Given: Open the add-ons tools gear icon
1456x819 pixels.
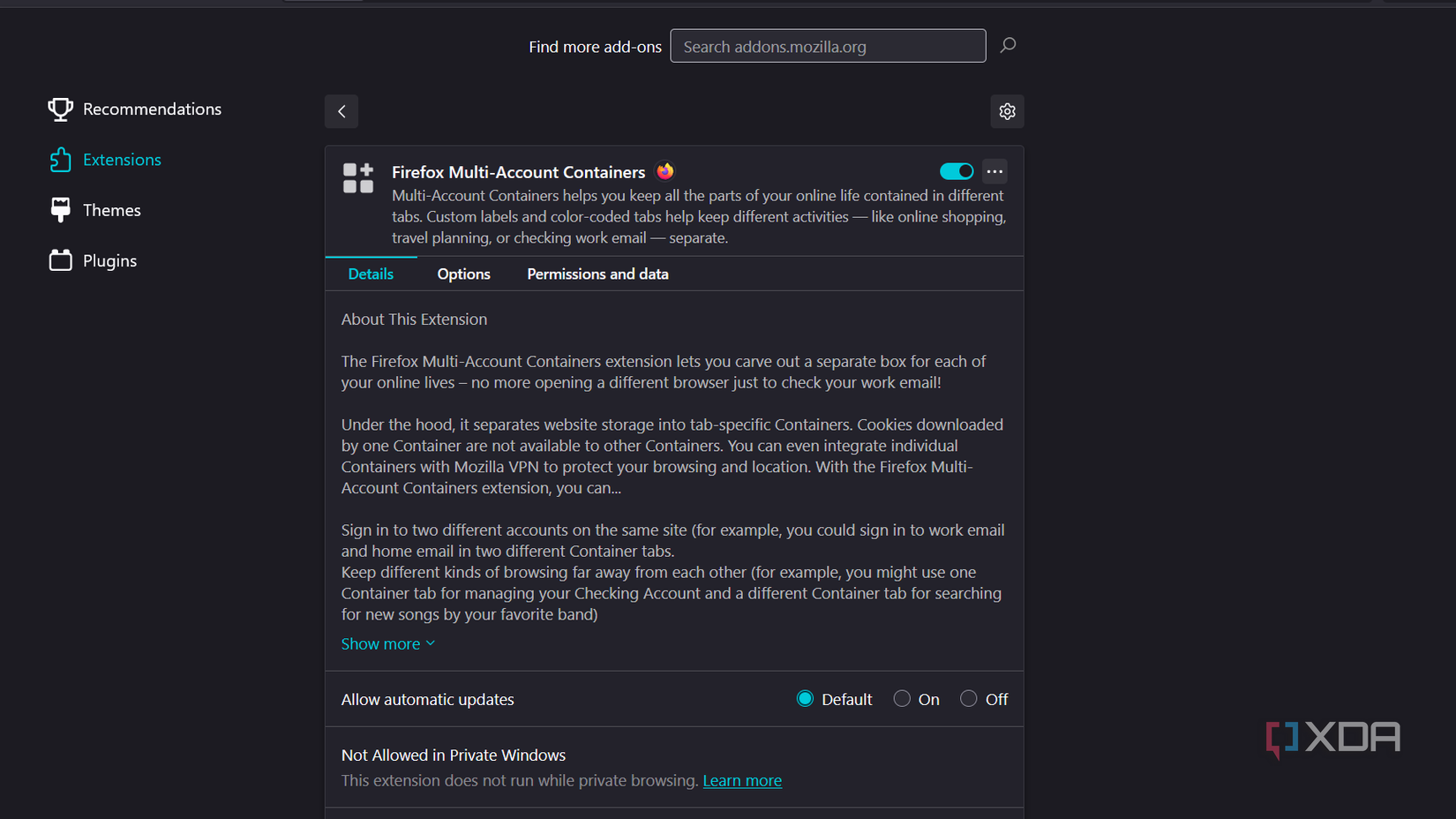Looking at the screenshot, I should pos(1007,111).
